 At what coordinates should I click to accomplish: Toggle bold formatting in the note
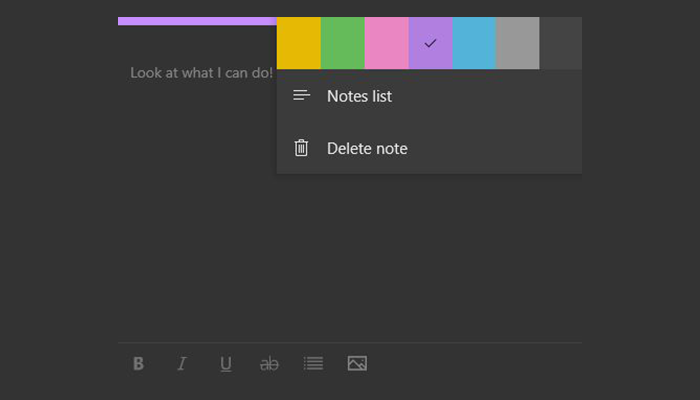click(138, 363)
